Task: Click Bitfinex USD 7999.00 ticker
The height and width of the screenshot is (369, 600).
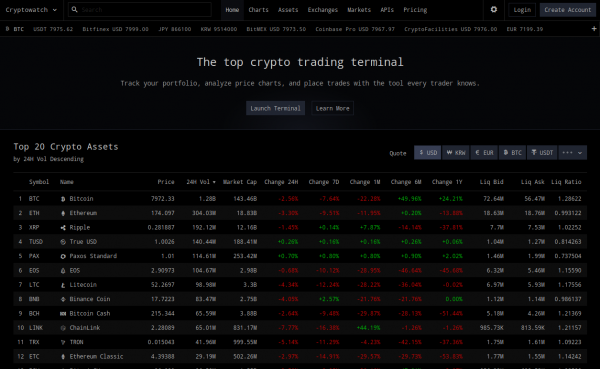Action: [115, 29]
